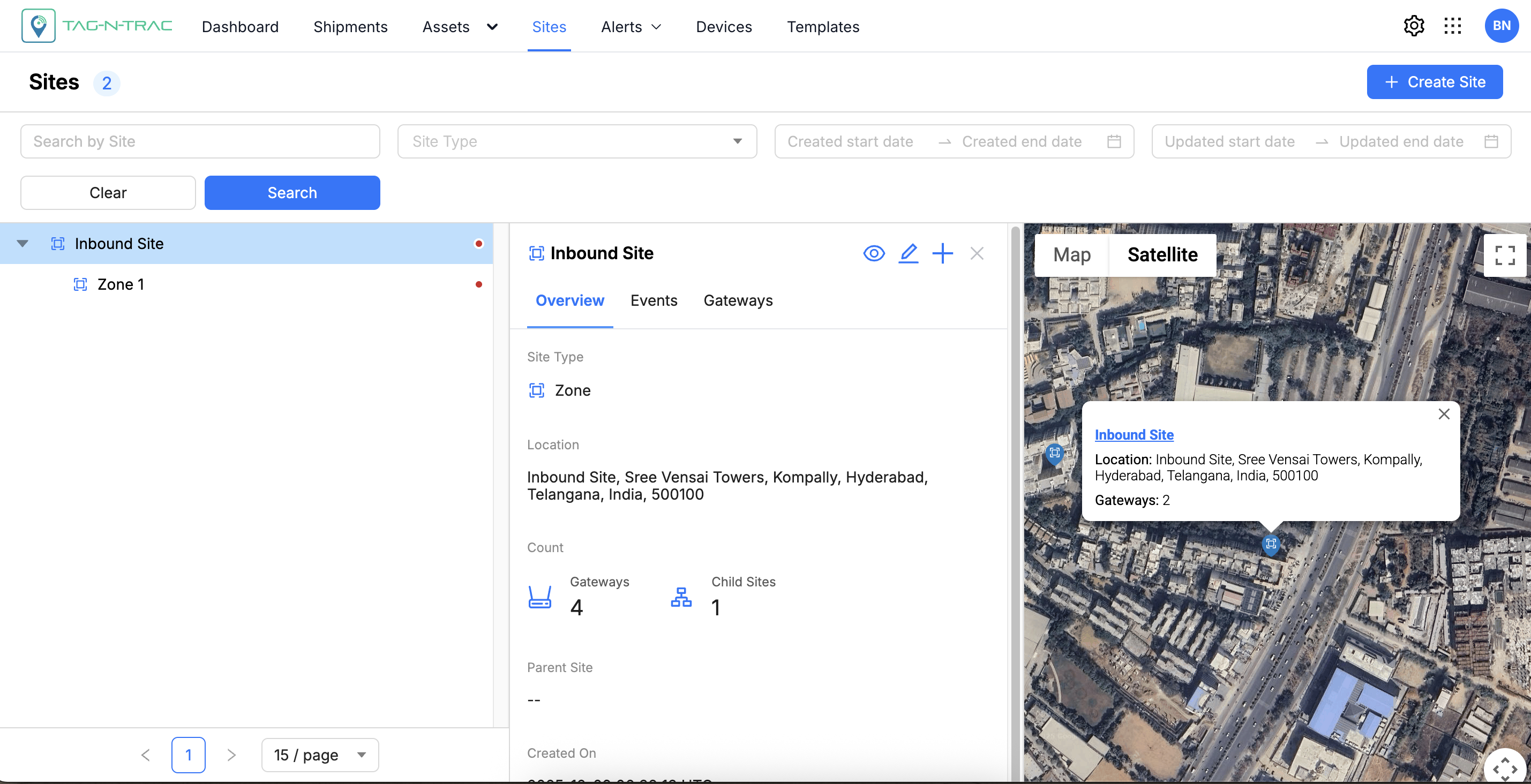This screenshot has width=1531, height=784.
Task: Toggle the eye view icon for Inbound Site
Action: [x=873, y=254]
